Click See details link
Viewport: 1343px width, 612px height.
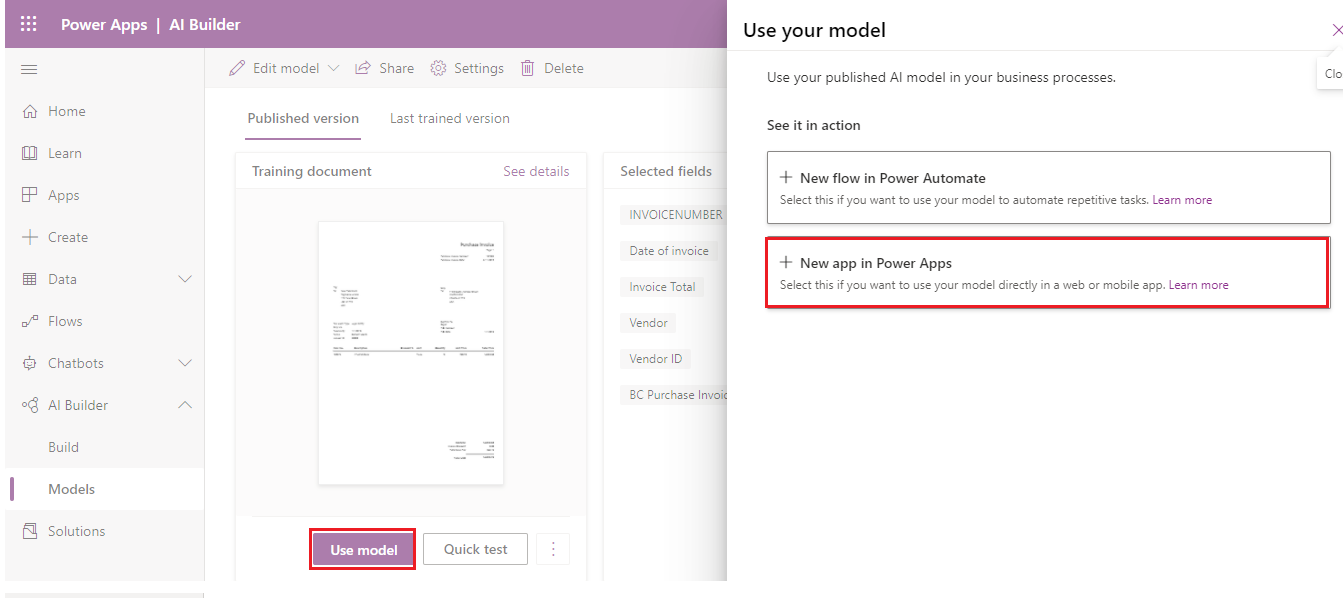[536, 171]
